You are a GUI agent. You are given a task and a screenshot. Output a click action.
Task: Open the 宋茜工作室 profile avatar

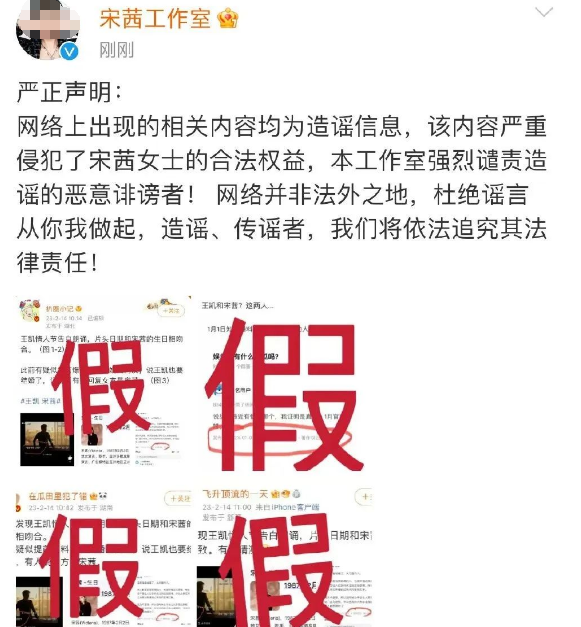47,29
